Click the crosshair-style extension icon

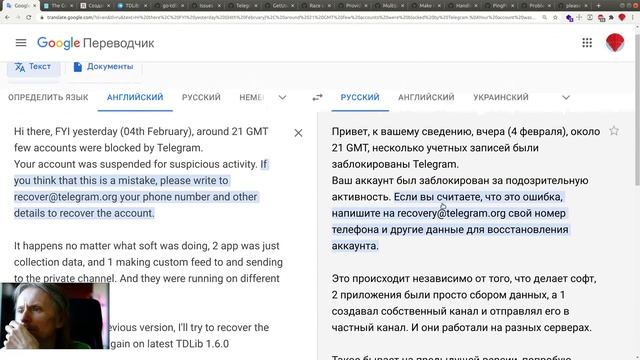click(x=579, y=18)
